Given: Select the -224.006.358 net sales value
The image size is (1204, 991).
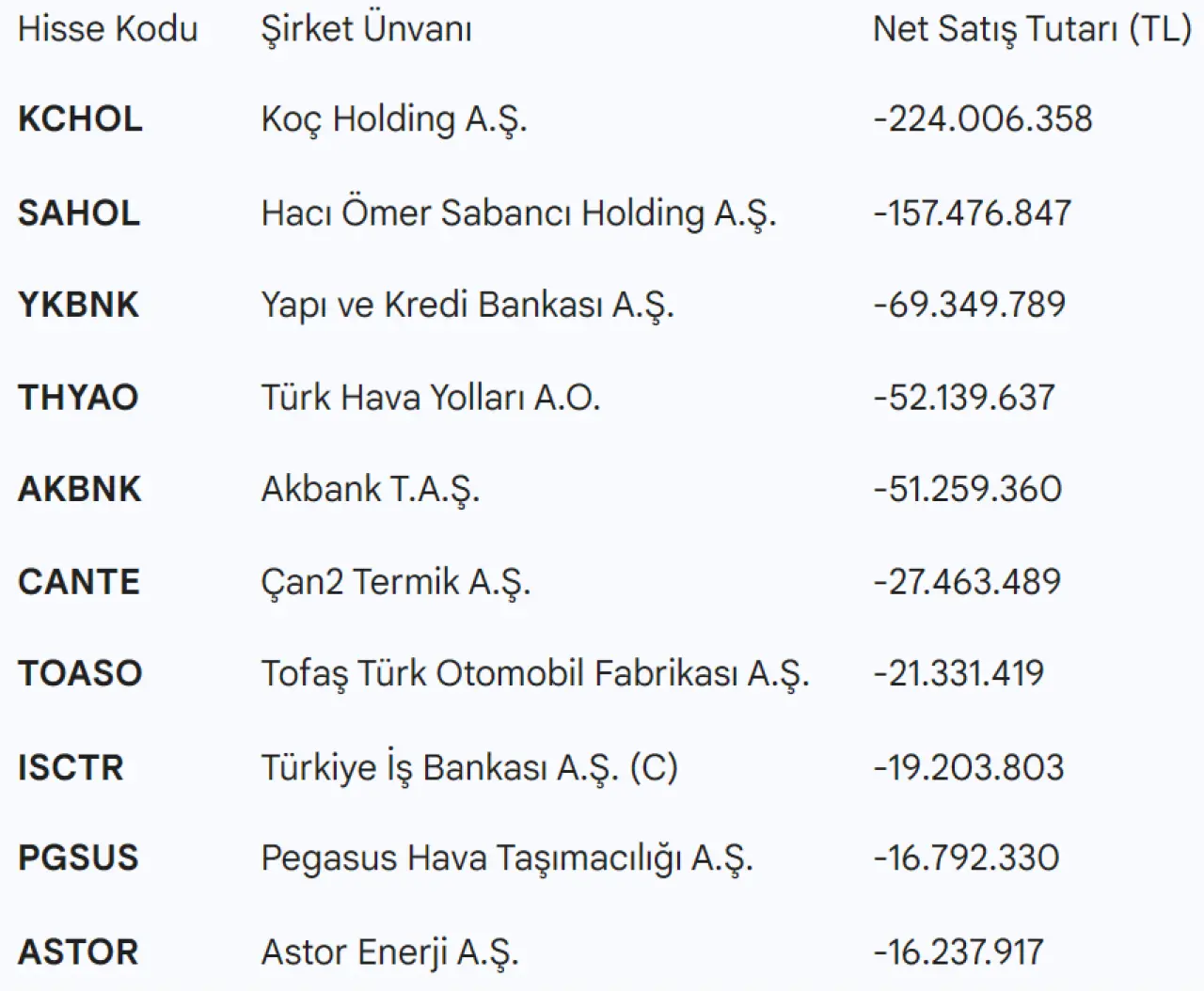Looking at the screenshot, I should [983, 119].
